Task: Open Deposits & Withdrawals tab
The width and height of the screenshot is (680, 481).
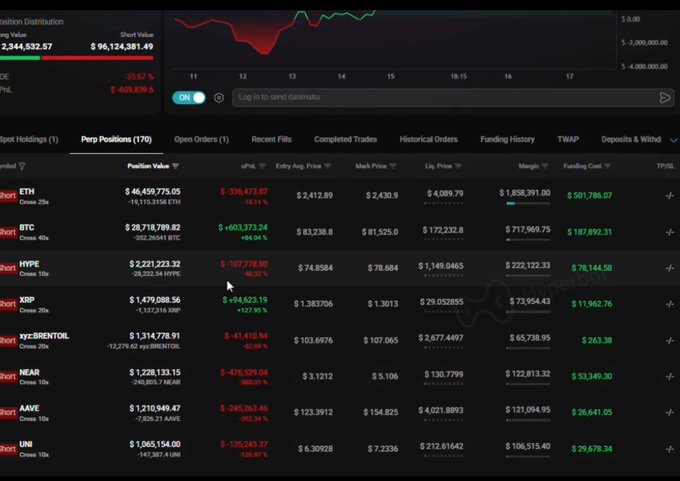Action: tap(631, 139)
